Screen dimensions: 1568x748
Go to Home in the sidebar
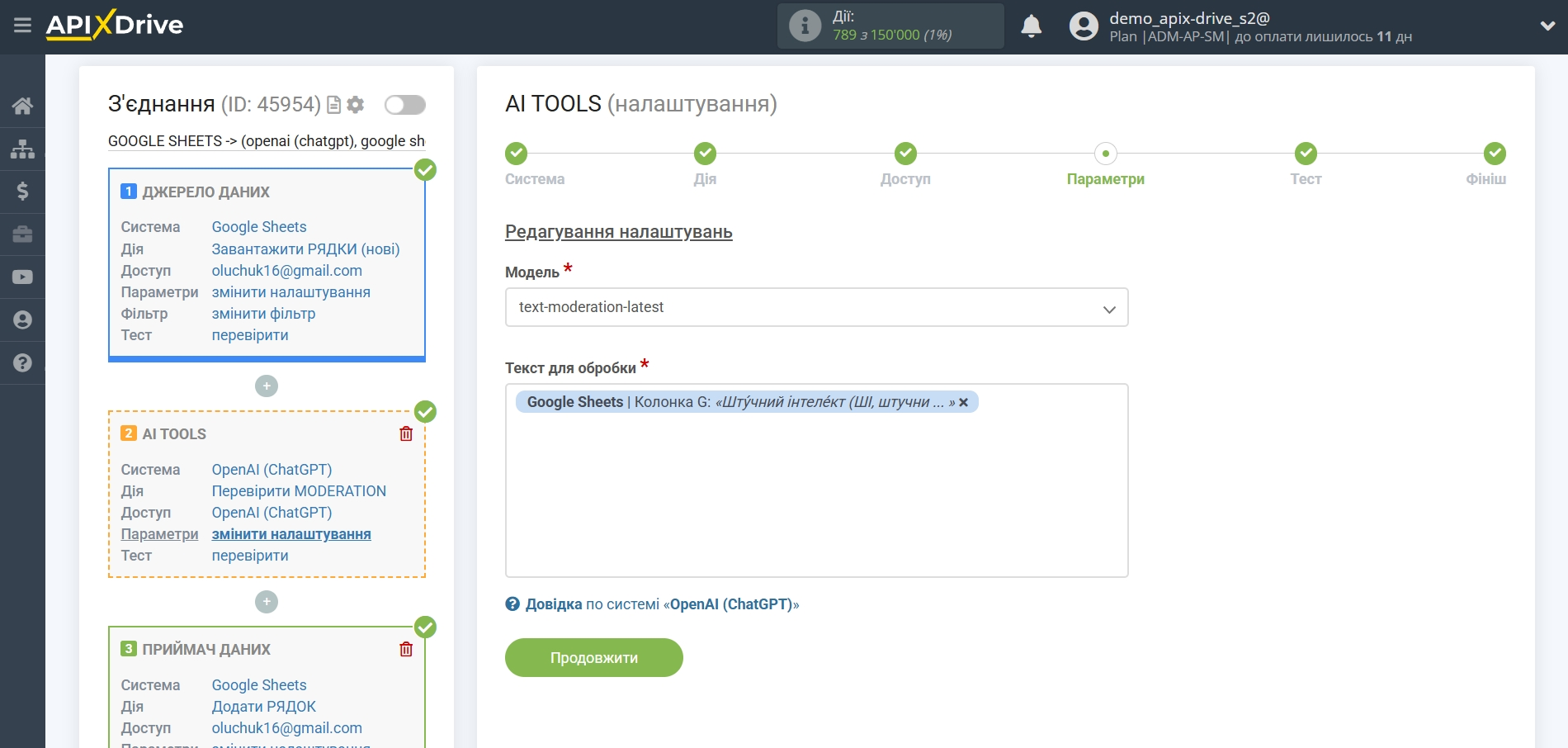pos(22,106)
